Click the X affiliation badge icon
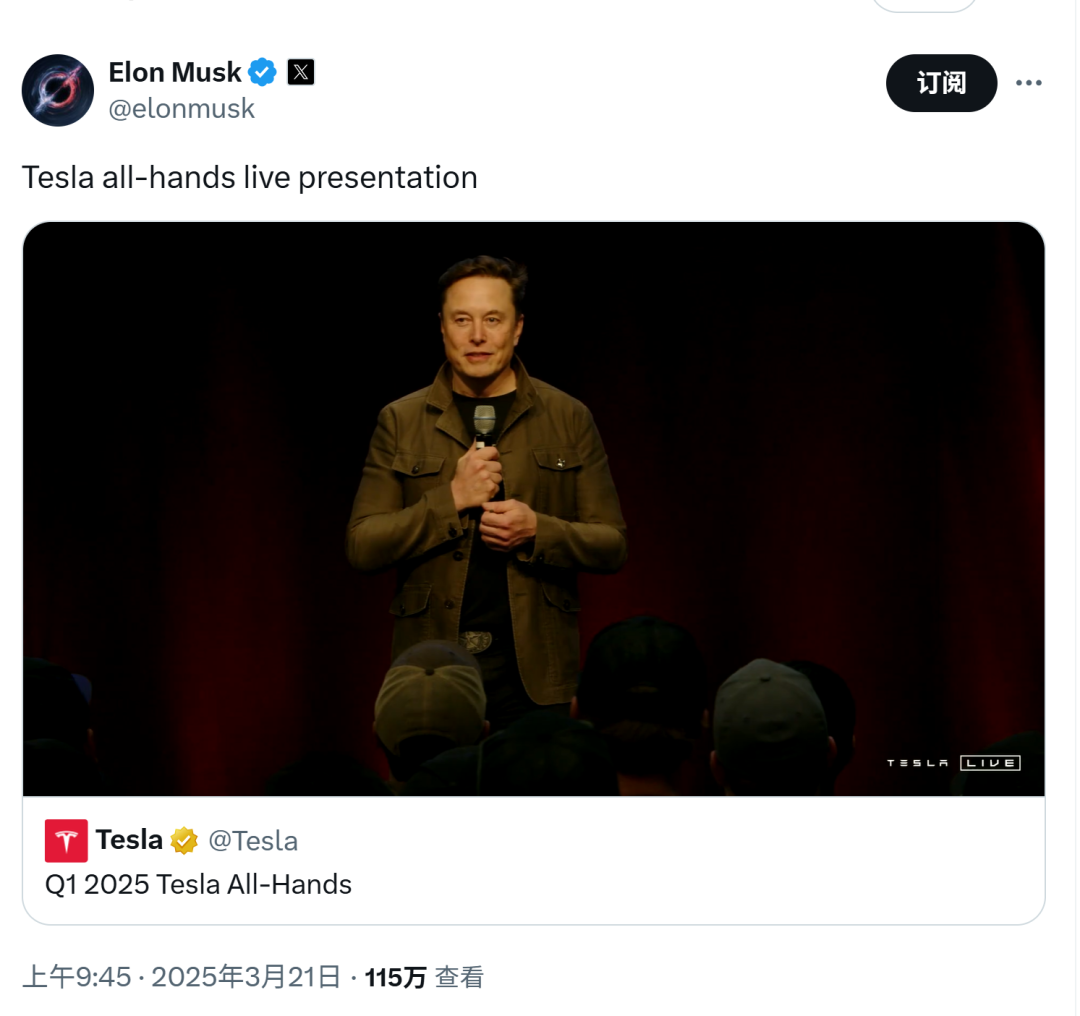This screenshot has height=1016, width=1080. coord(301,72)
